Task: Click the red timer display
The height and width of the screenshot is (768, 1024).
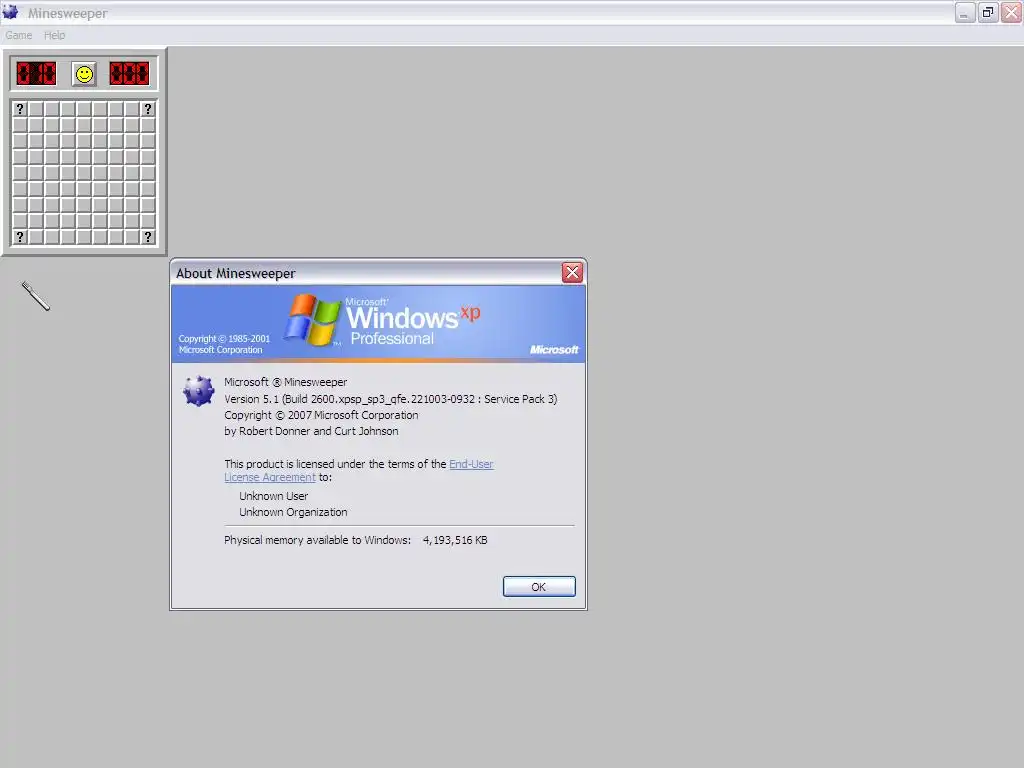Action: [129, 74]
